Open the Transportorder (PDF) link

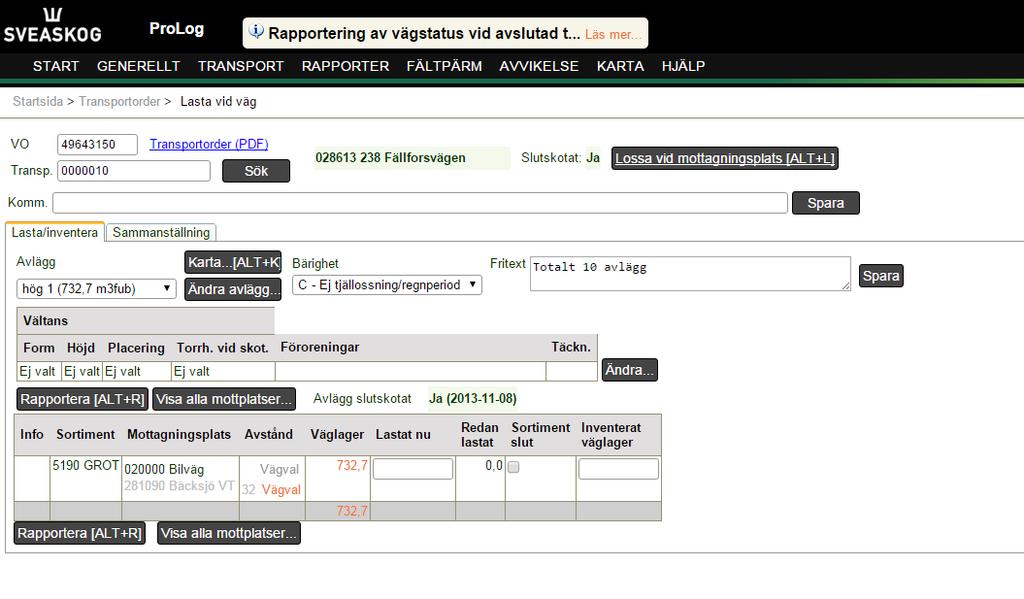[209, 144]
